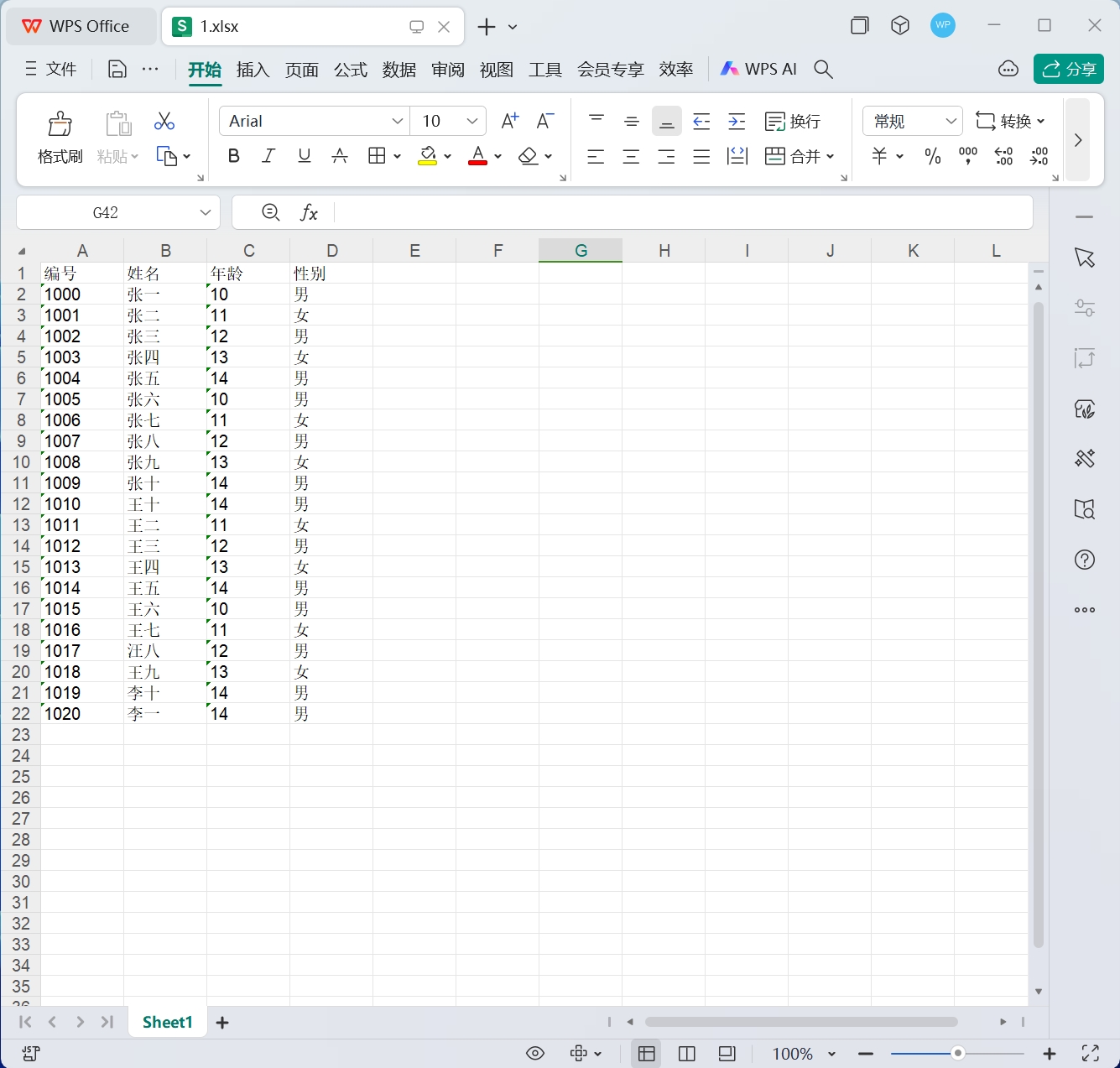This screenshot has width=1120, height=1068.
Task: Open the Arial font name dropdown
Action: (x=397, y=121)
